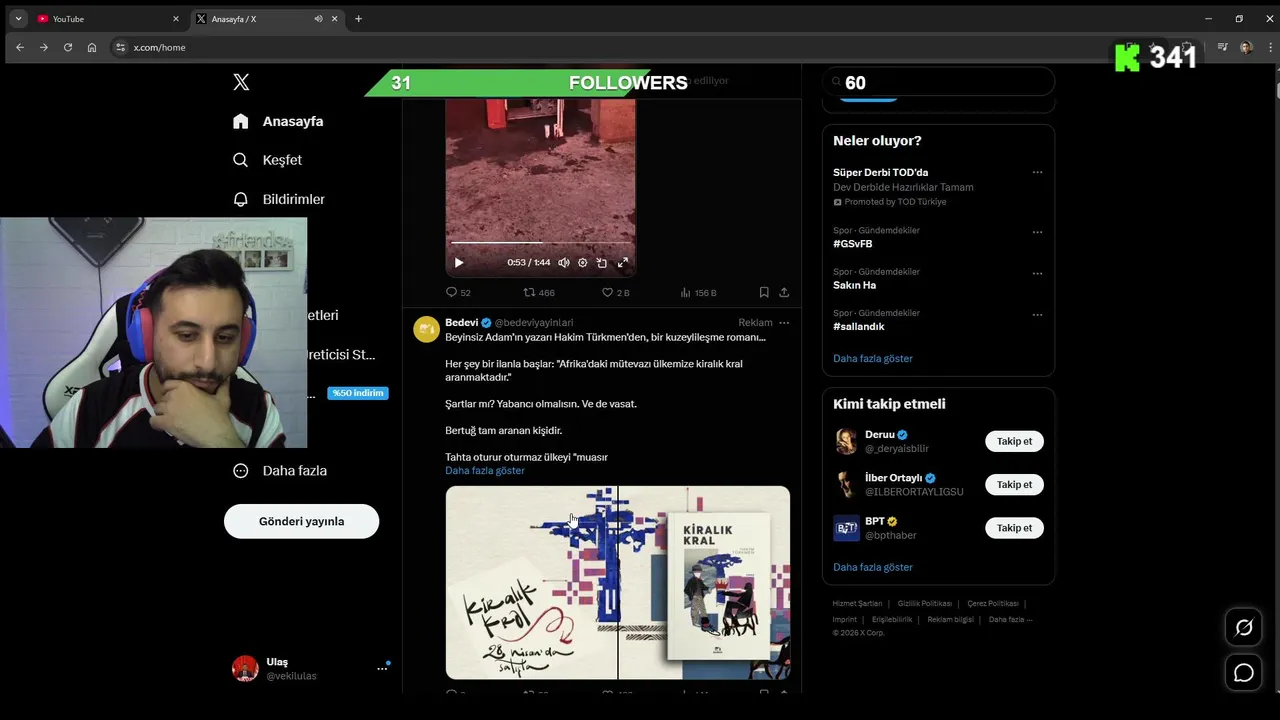Click the X logo in the sidebar
This screenshot has height=720, width=1280.
(x=241, y=82)
